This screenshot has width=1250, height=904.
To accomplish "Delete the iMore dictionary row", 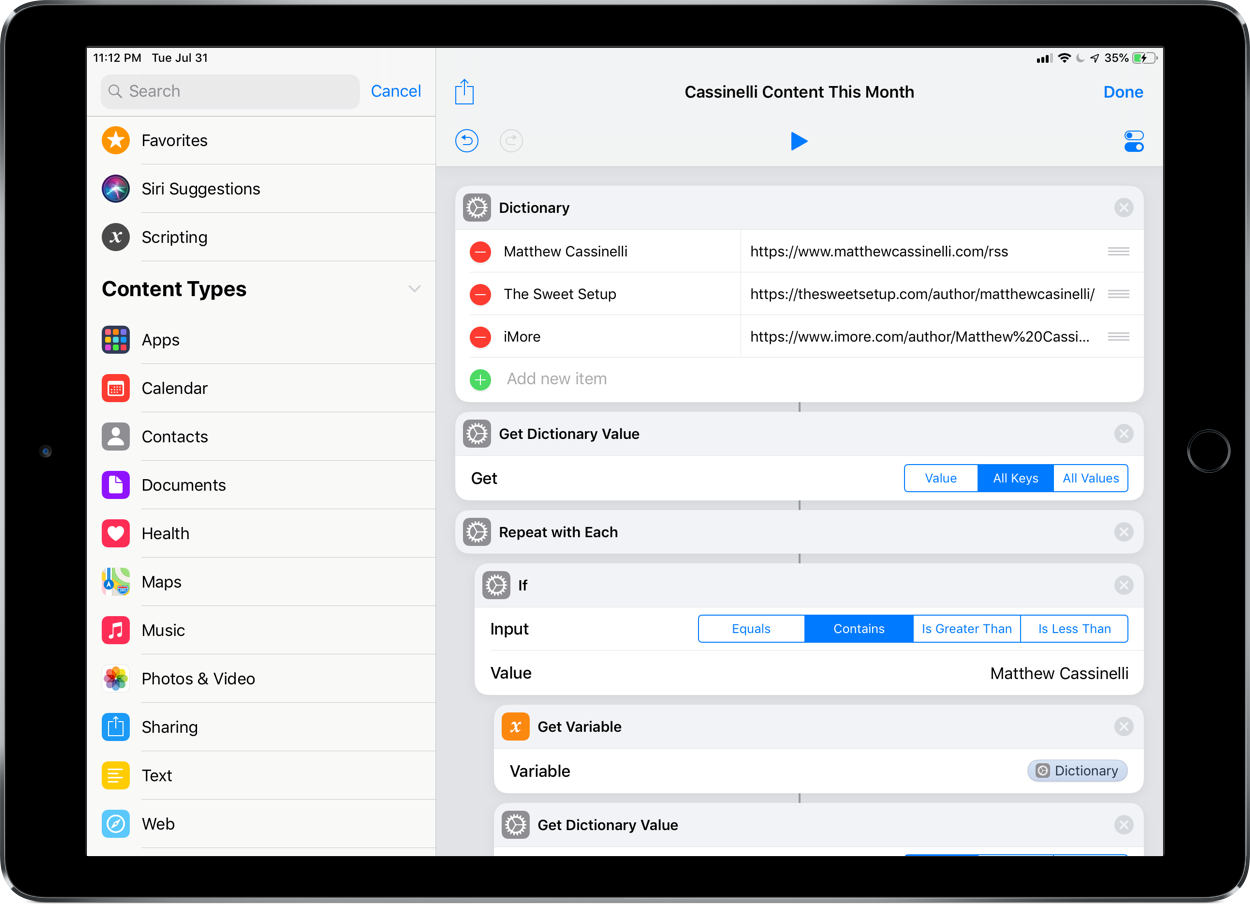I will pyautogui.click(x=480, y=337).
